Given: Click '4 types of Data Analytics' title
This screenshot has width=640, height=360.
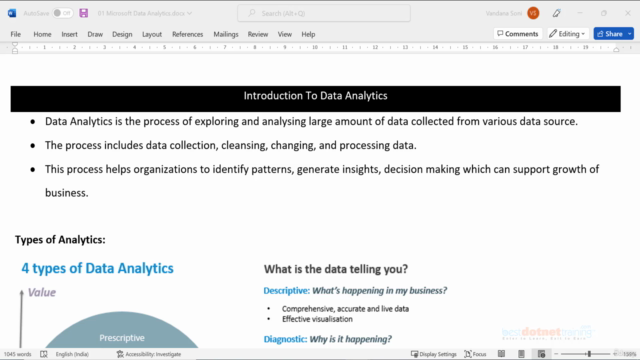Looking at the screenshot, I should (98, 268).
